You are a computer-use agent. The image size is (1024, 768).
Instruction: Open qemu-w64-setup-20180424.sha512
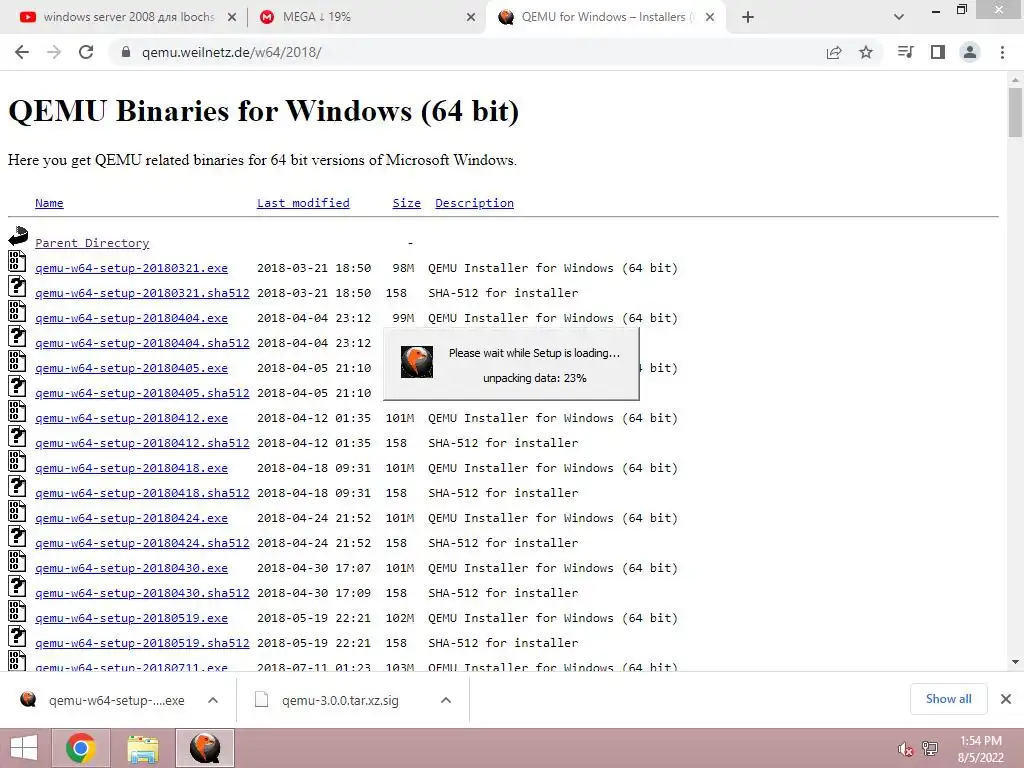point(142,543)
